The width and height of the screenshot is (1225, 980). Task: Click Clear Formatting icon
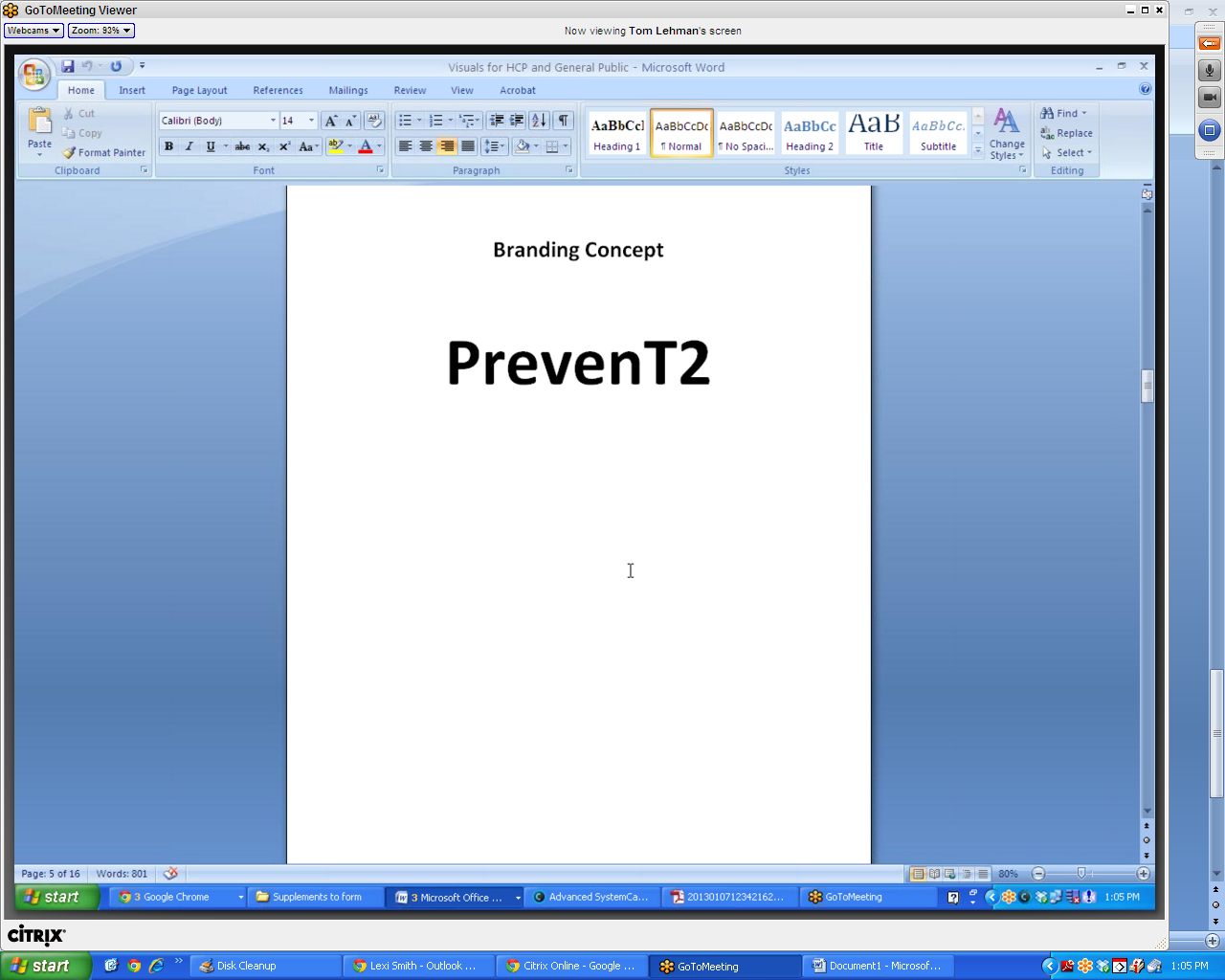(x=374, y=121)
